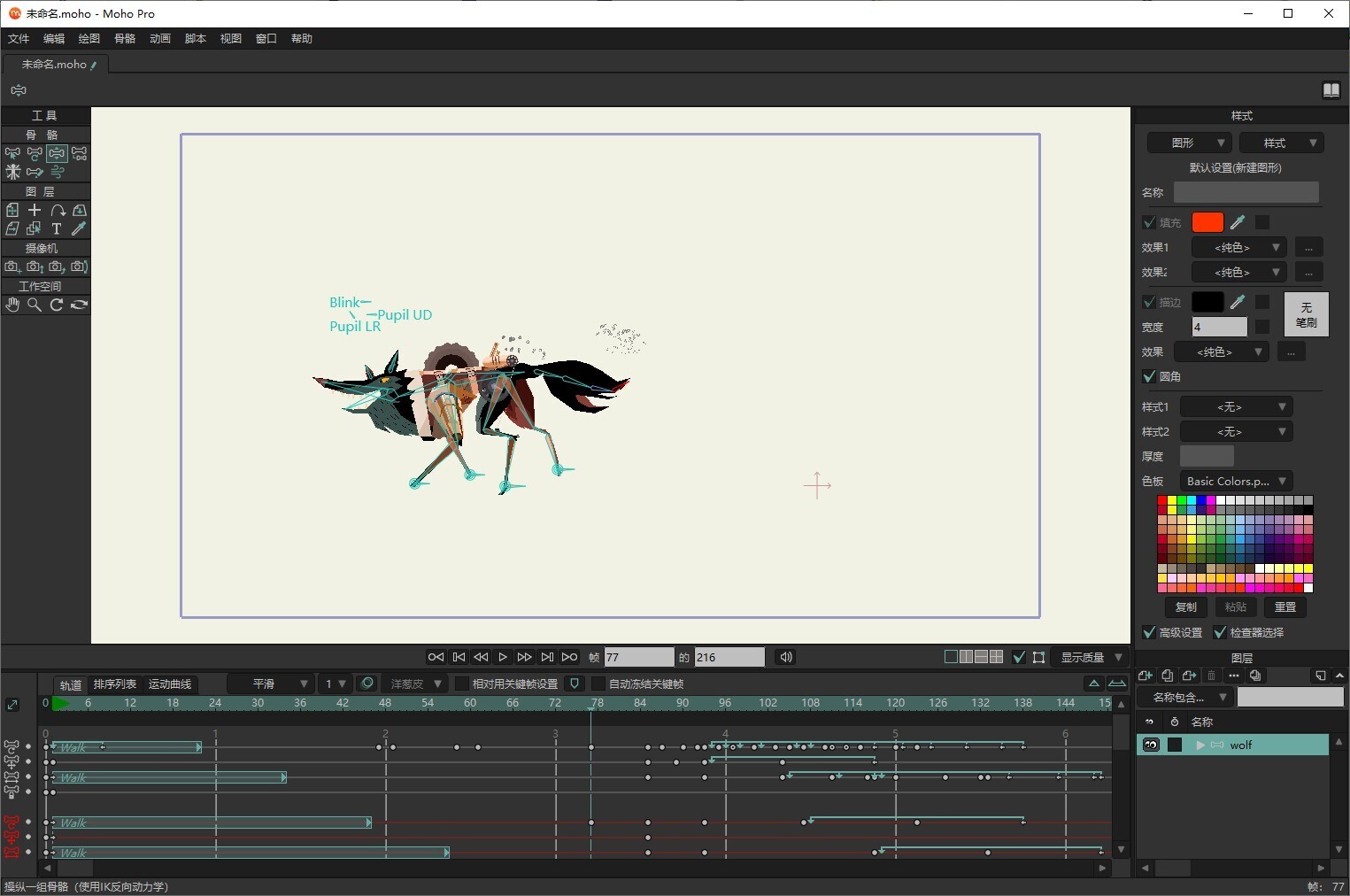Click the Duplicate Layer icon
Screen dimensions: 1350x896
coord(1168,676)
